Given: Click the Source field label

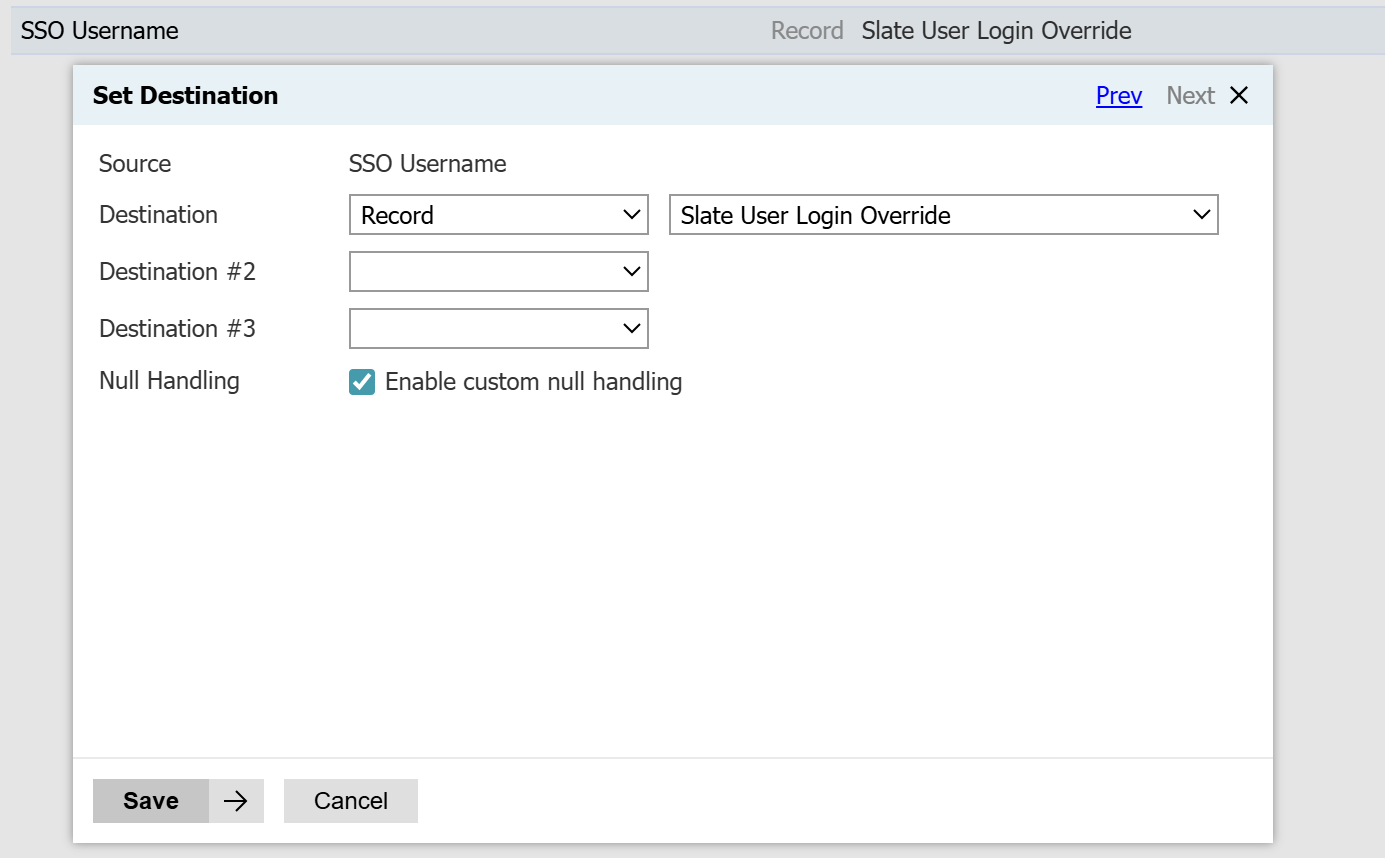Looking at the screenshot, I should point(135,164).
